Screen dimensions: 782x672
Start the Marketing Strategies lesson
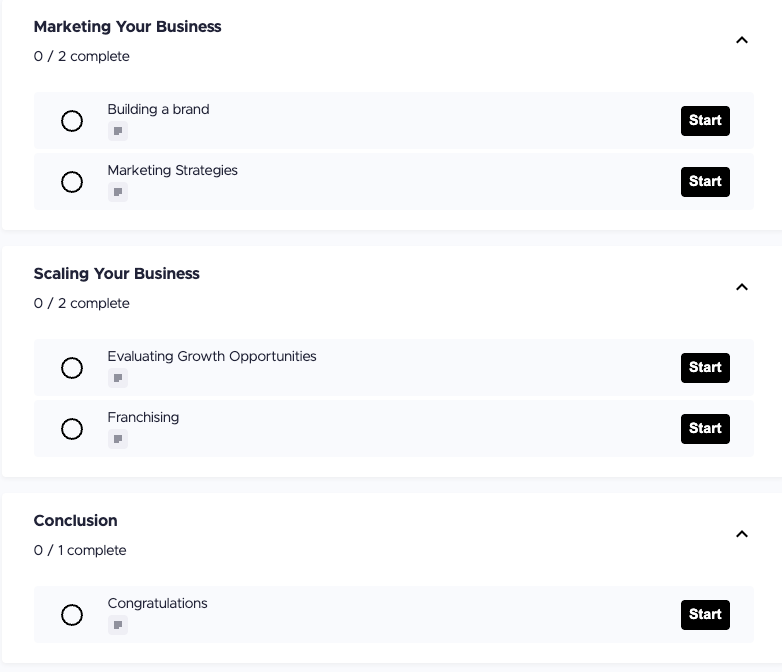coord(705,182)
